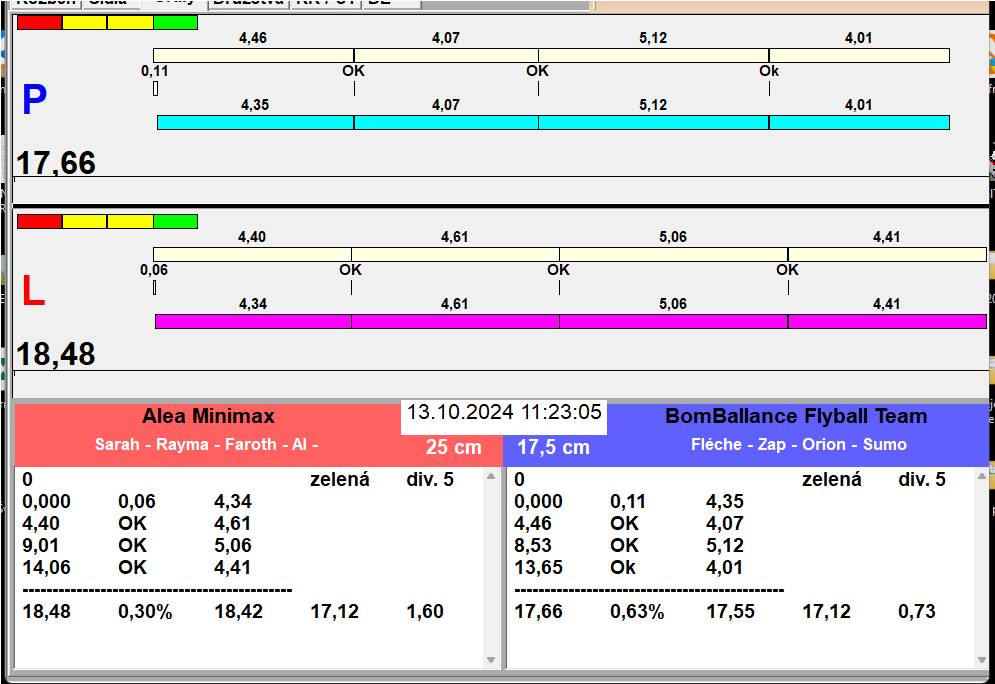995x684 pixels.
Task: Click the cyan 5,12 segment in lane P
Action: [x=653, y=122]
